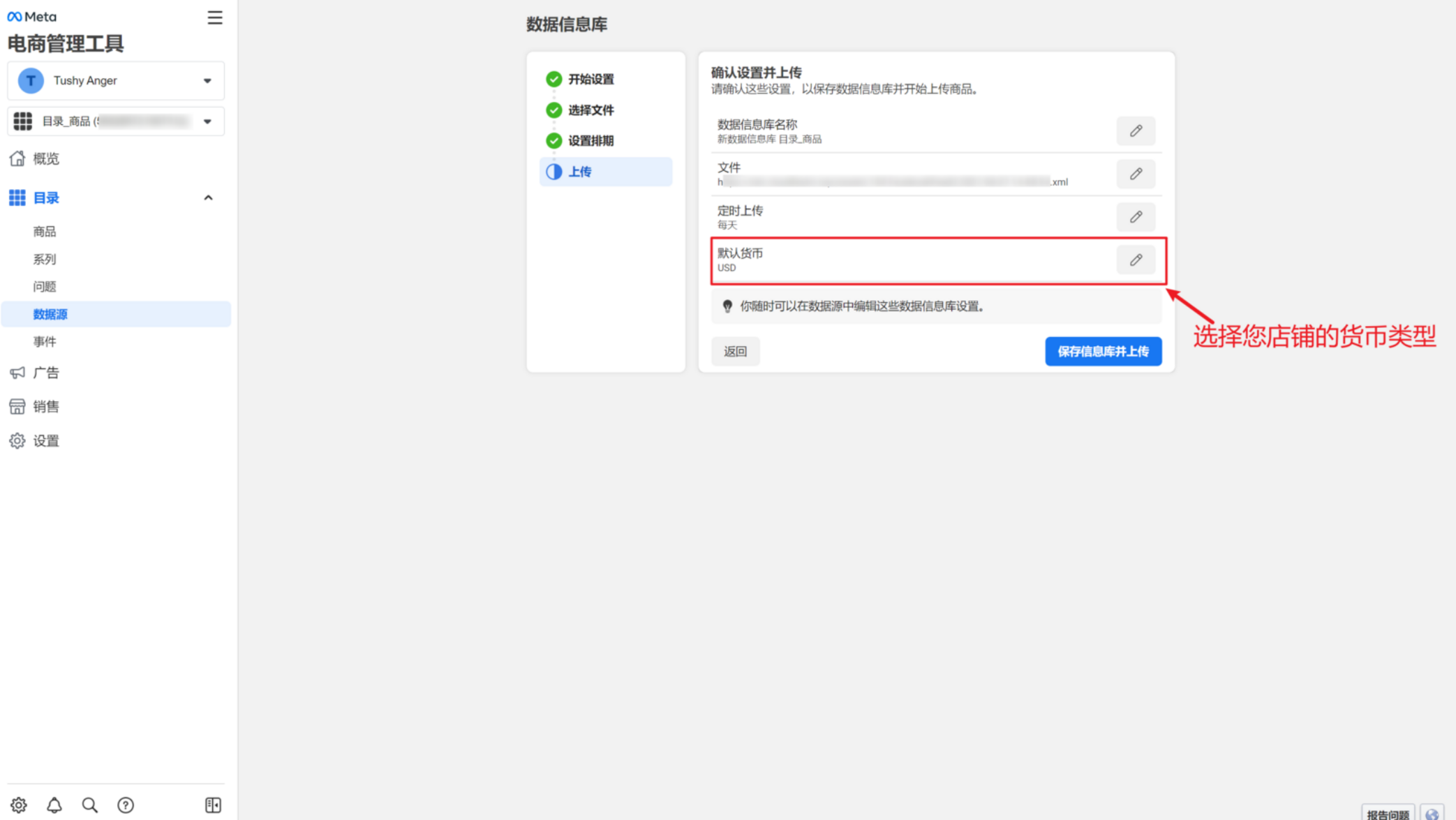Open 广告 section in sidebar
Viewport: 1456px width, 820px height.
pyautogui.click(x=46, y=373)
